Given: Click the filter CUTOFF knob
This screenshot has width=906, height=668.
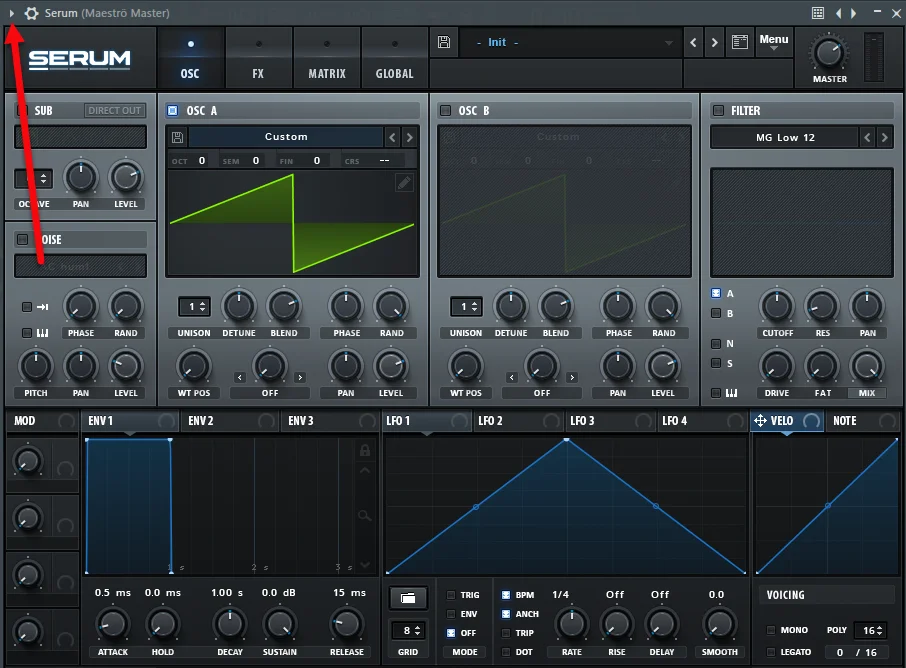Looking at the screenshot, I should pyautogui.click(x=777, y=306).
